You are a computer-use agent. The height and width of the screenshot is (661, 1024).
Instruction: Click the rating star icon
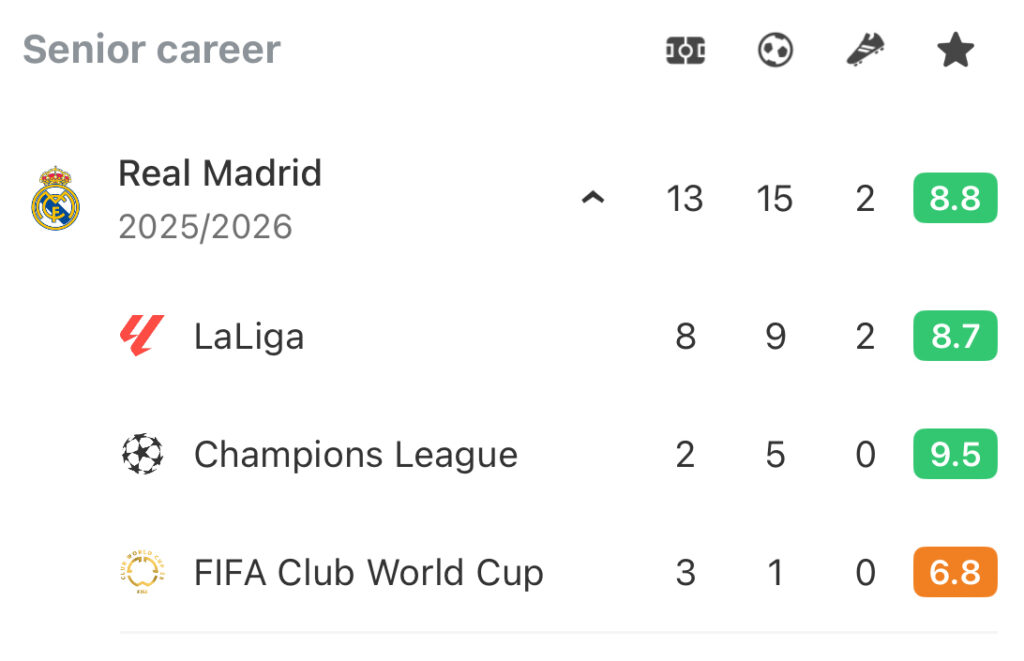955,50
